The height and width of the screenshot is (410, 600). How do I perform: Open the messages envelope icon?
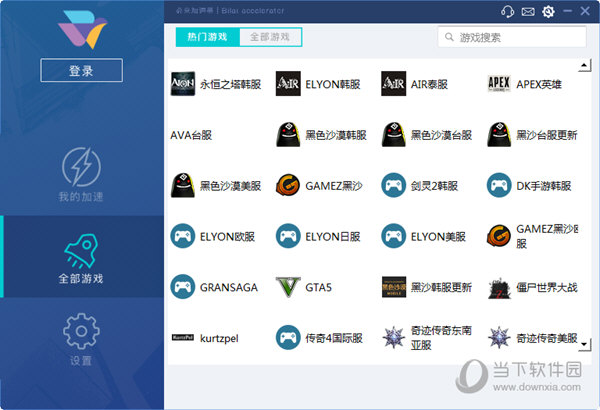(528, 11)
